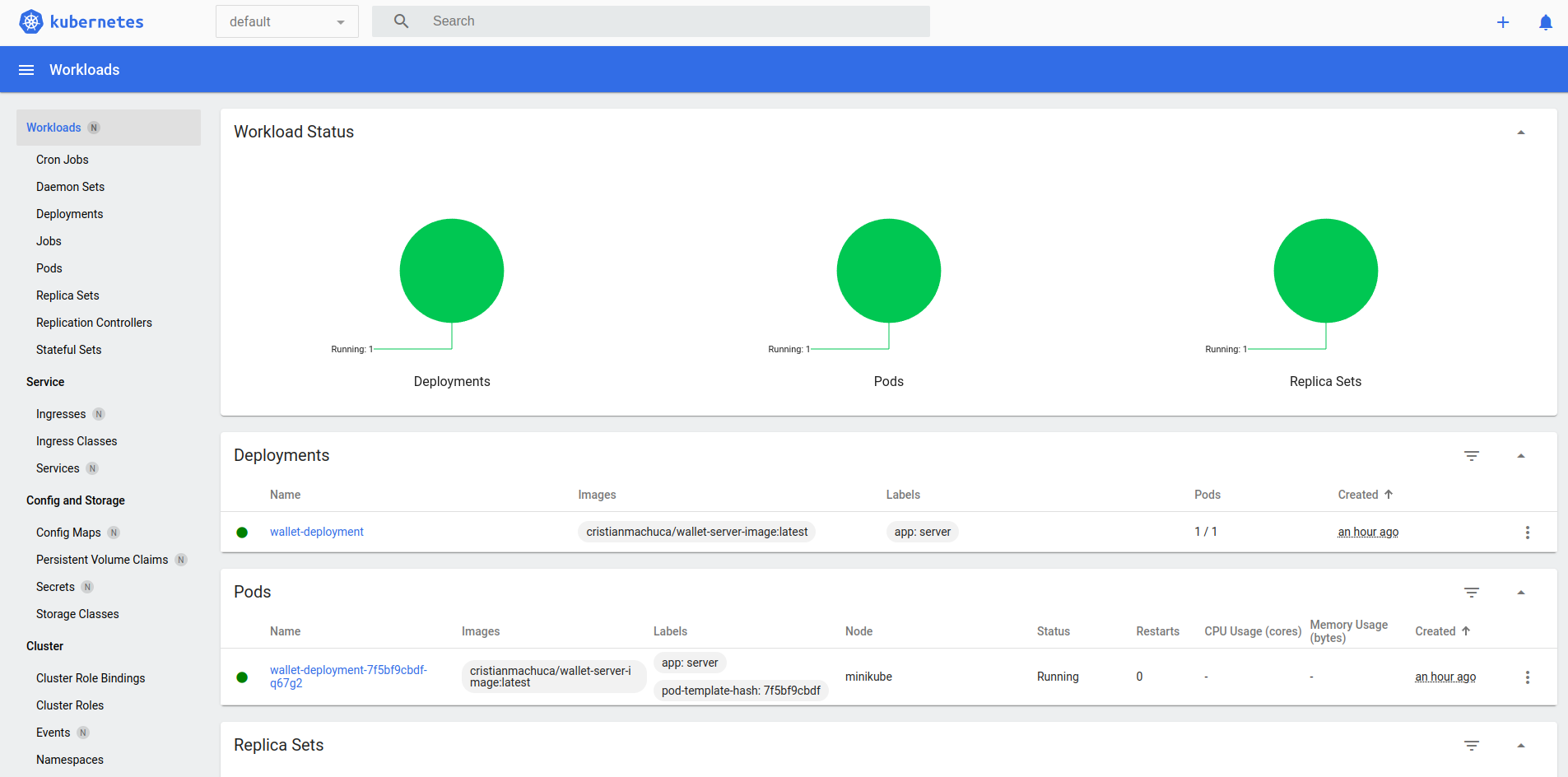The height and width of the screenshot is (777, 1568).
Task: Open the notifications bell
Action: pos(1546,22)
